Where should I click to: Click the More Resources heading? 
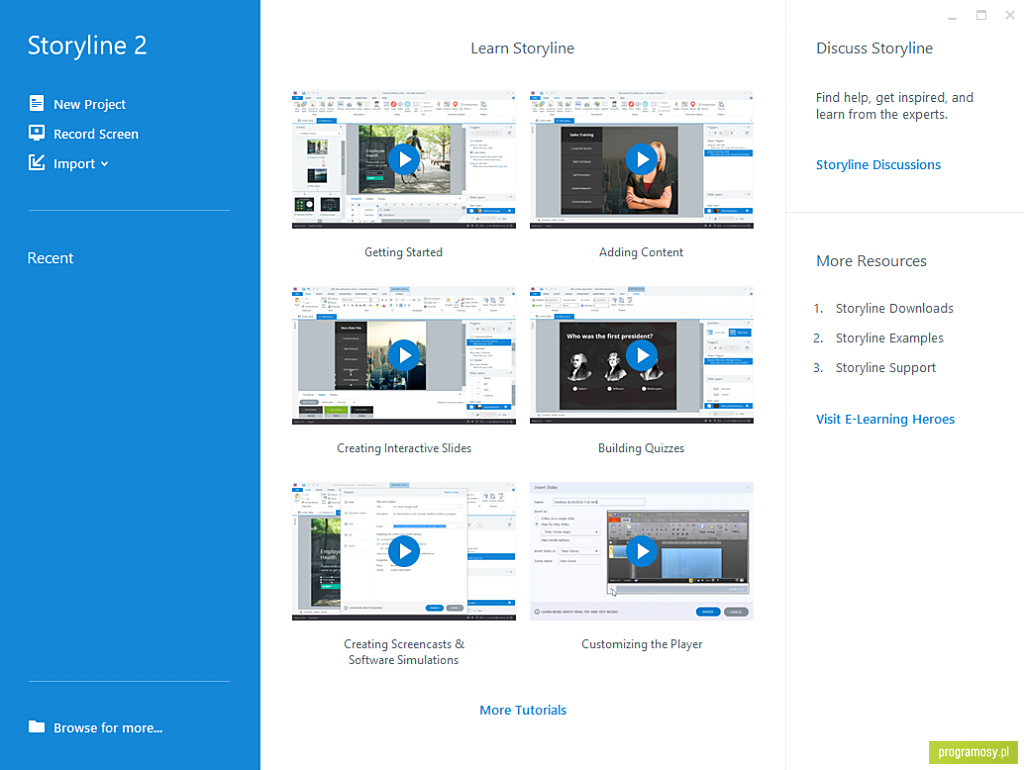coord(871,261)
